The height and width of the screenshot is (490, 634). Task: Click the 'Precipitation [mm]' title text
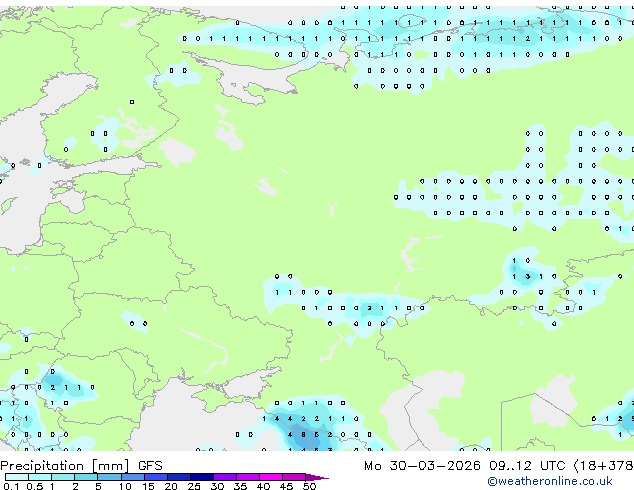(65, 466)
